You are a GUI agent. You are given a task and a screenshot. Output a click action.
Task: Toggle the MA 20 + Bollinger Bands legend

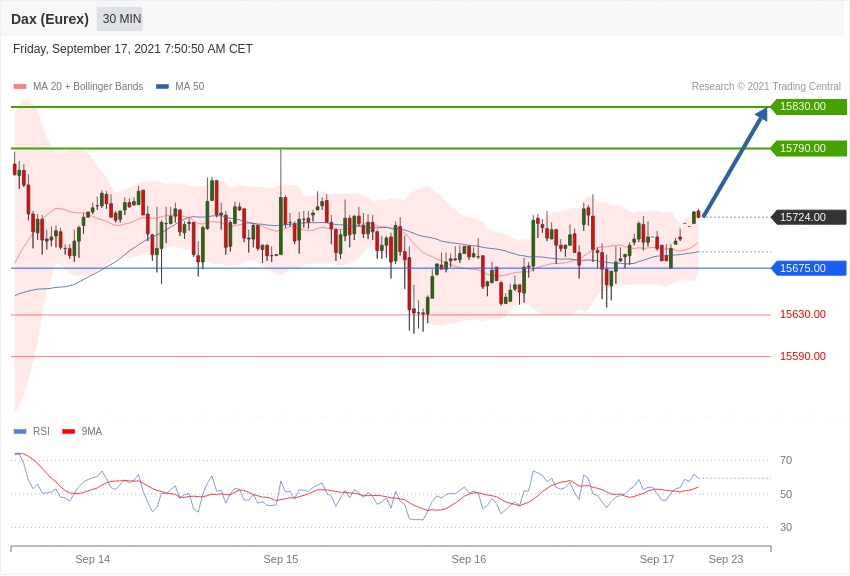tap(79, 86)
